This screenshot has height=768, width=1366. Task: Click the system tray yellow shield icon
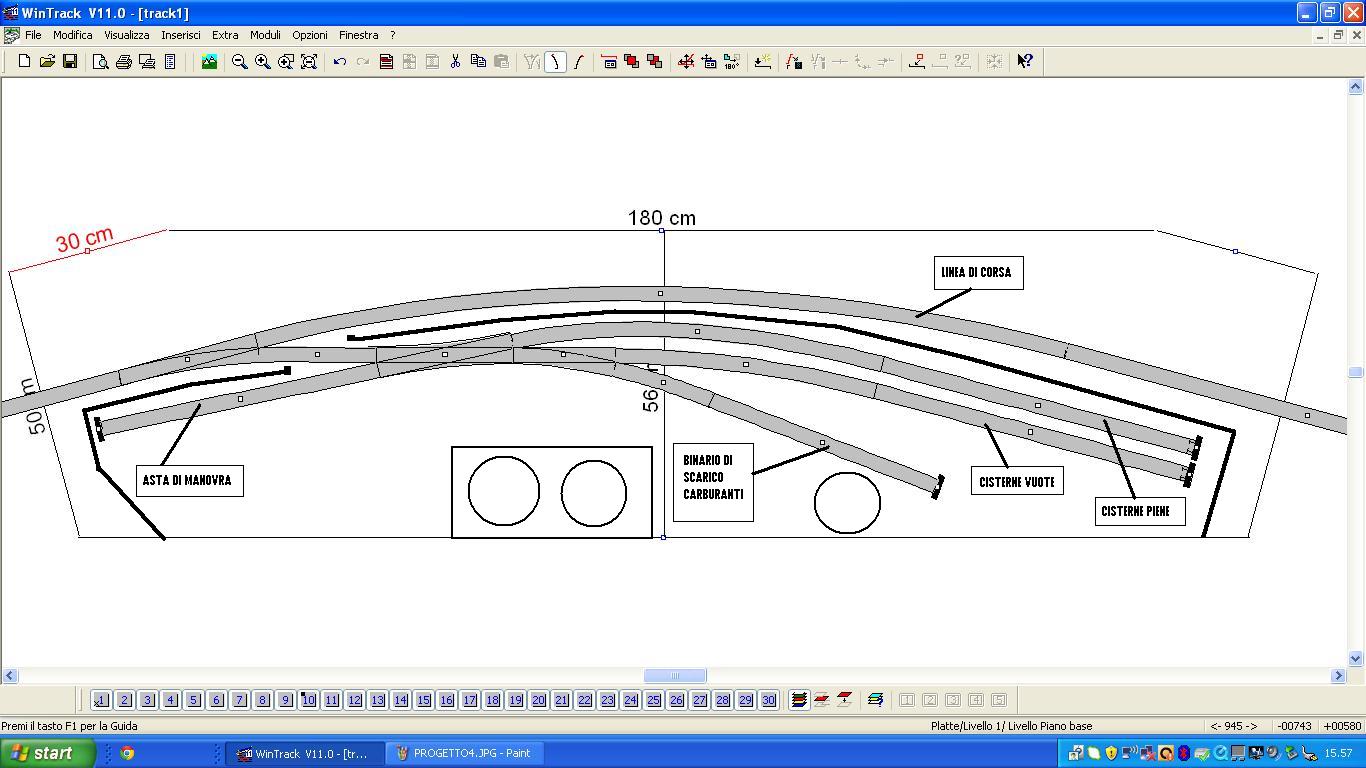pyautogui.click(x=1111, y=753)
